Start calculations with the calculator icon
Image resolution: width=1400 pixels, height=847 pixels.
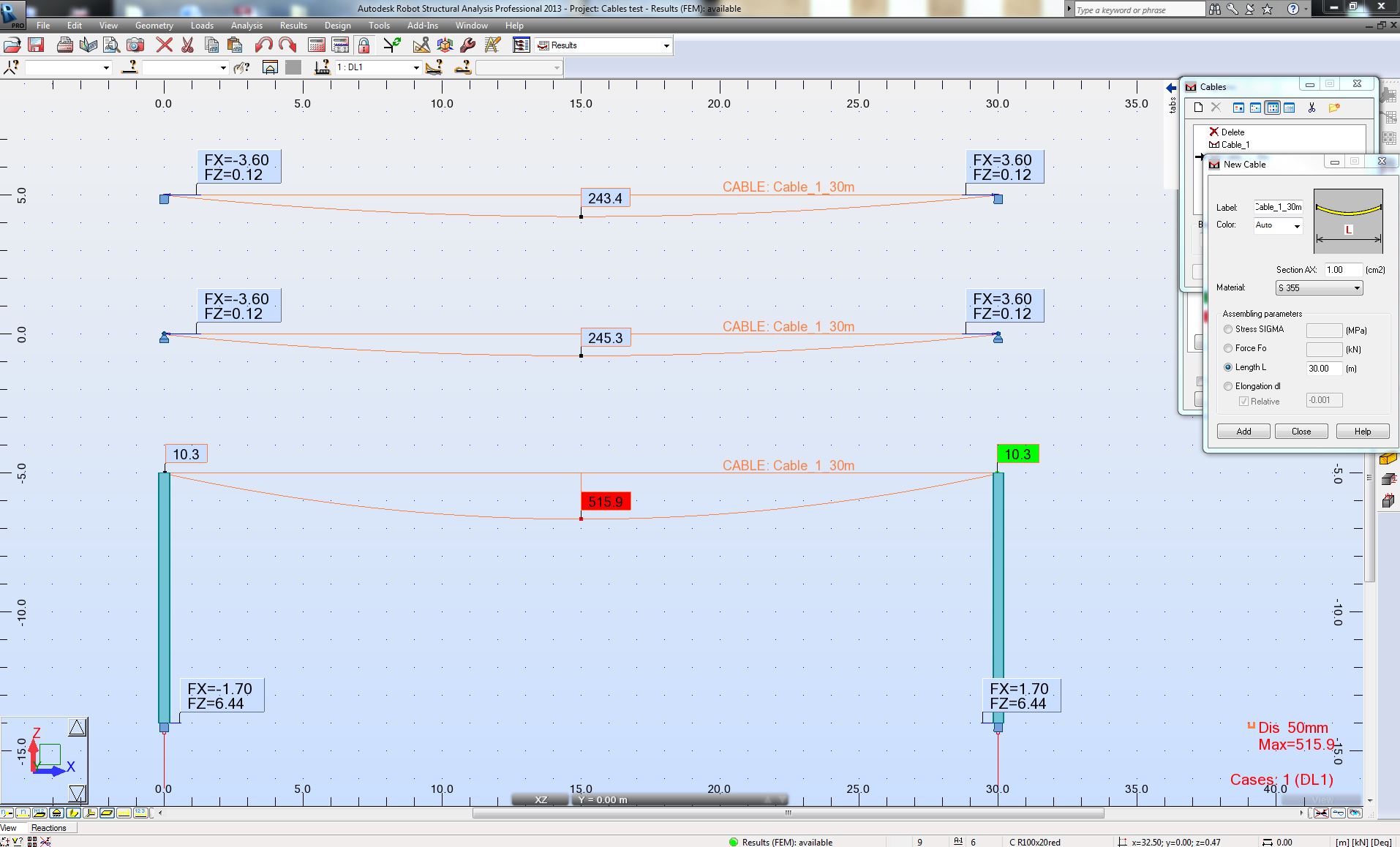coord(316,45)
